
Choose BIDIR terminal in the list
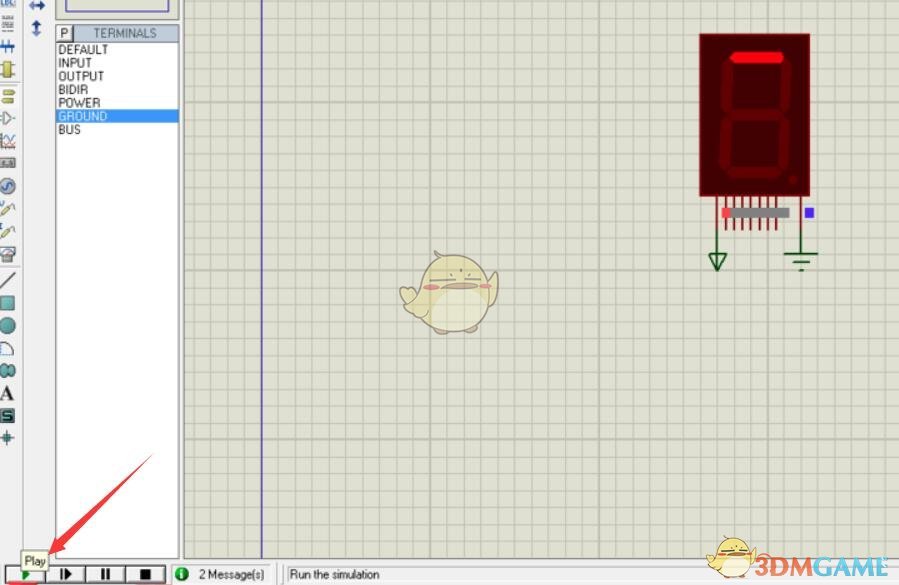pos(117,89)
